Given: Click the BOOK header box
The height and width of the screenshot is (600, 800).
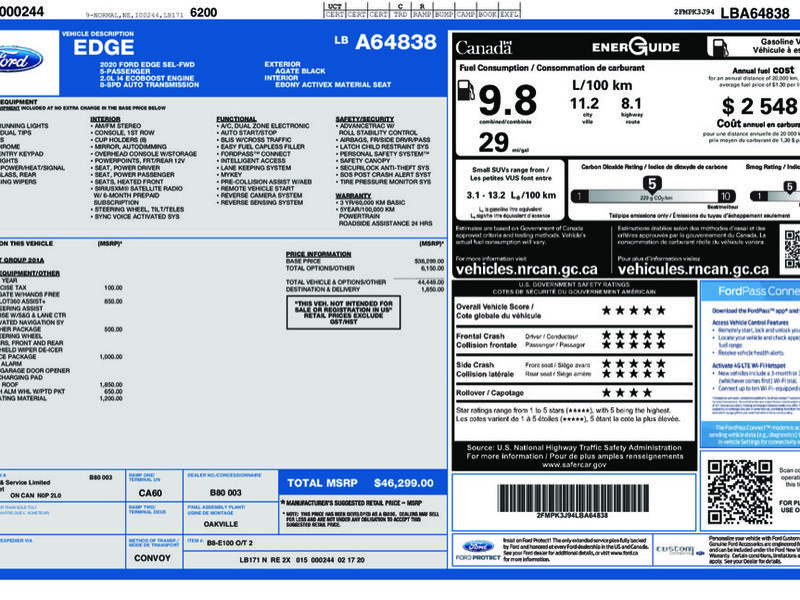Looking at the screenshot, I should (487, 14).
